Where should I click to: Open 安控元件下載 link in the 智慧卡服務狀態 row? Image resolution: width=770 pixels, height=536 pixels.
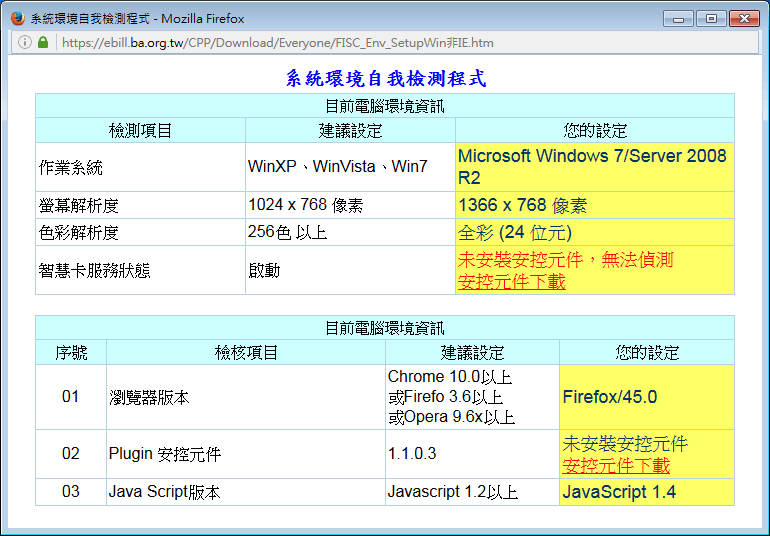[511, 282]
